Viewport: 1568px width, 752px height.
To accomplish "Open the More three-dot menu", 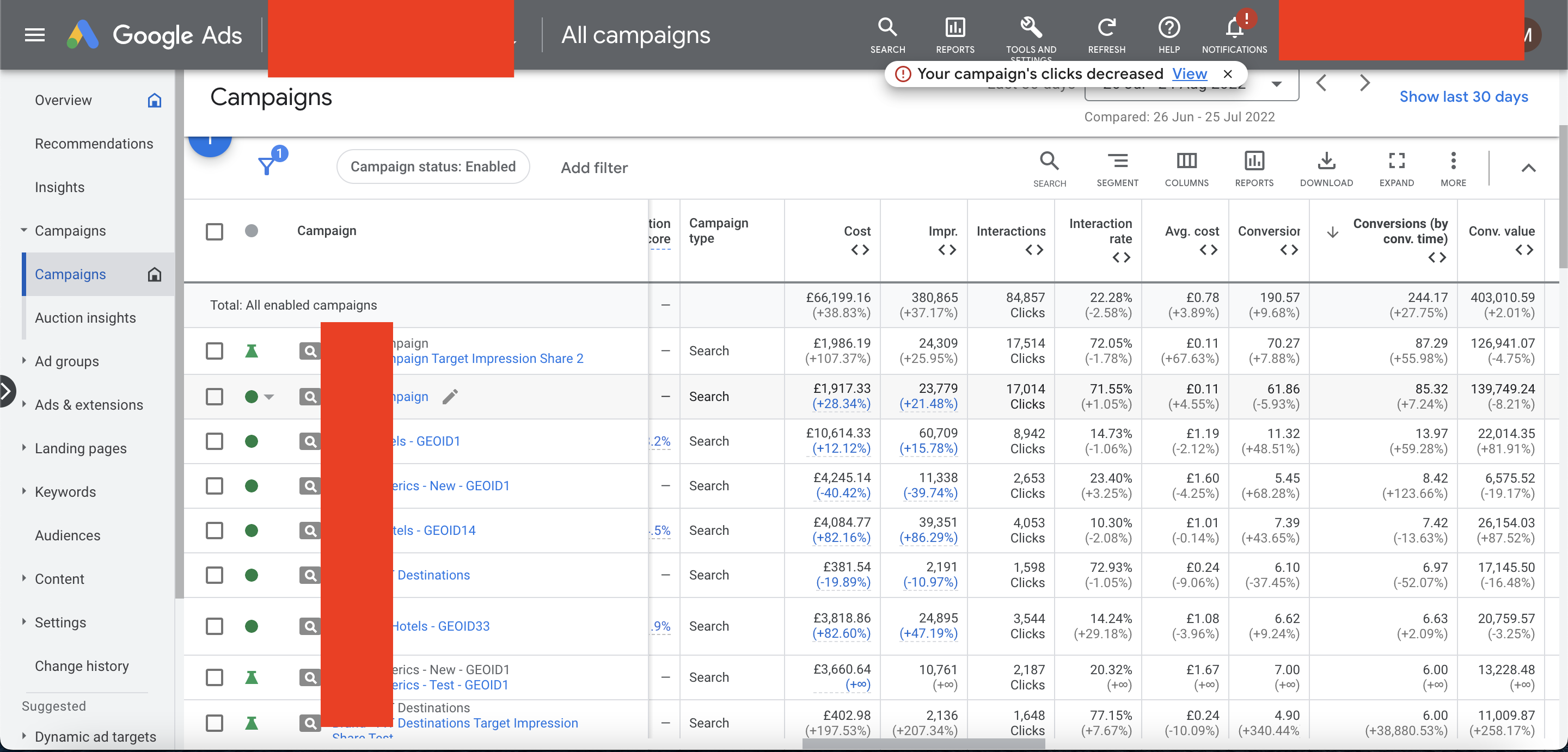I will point(1453,161).
